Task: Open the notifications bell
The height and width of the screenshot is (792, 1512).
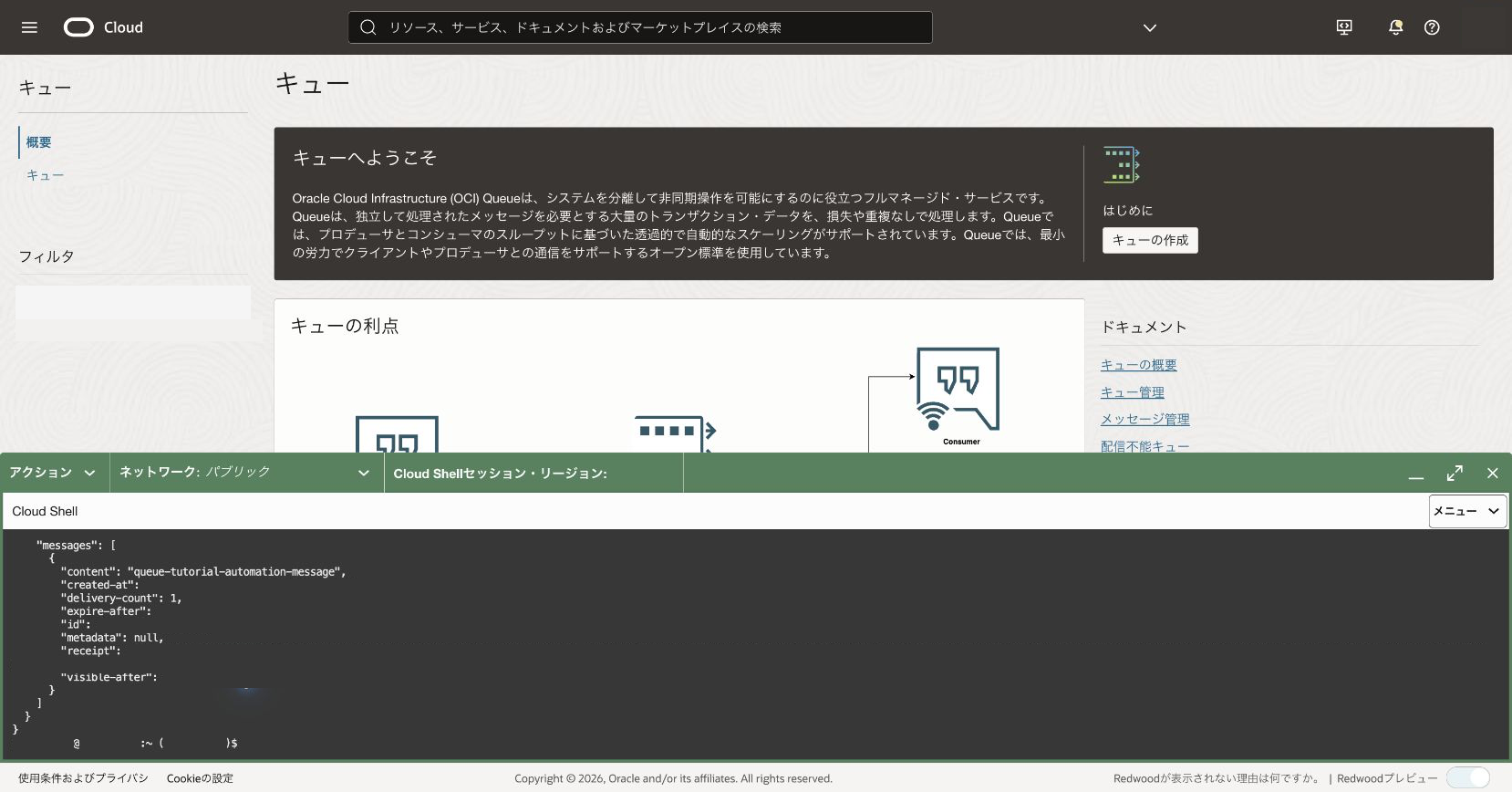Action: click(x=1395, y=27)
